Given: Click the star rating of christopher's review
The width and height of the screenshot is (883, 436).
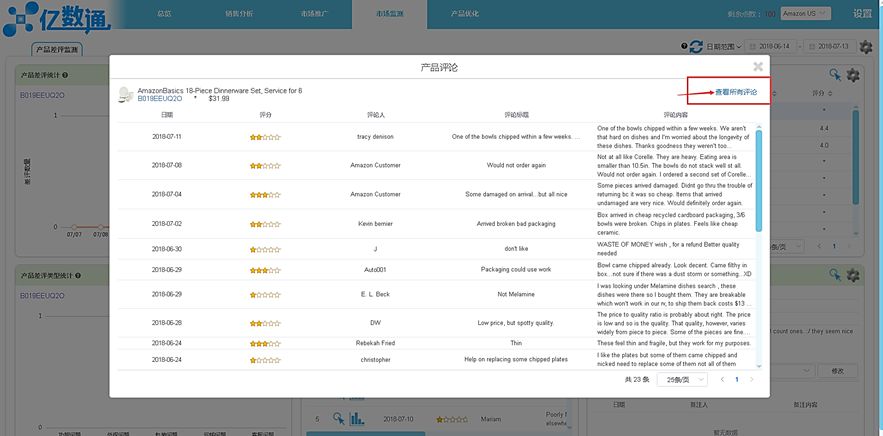Looking at the screenshot, I should coord(265,359).
